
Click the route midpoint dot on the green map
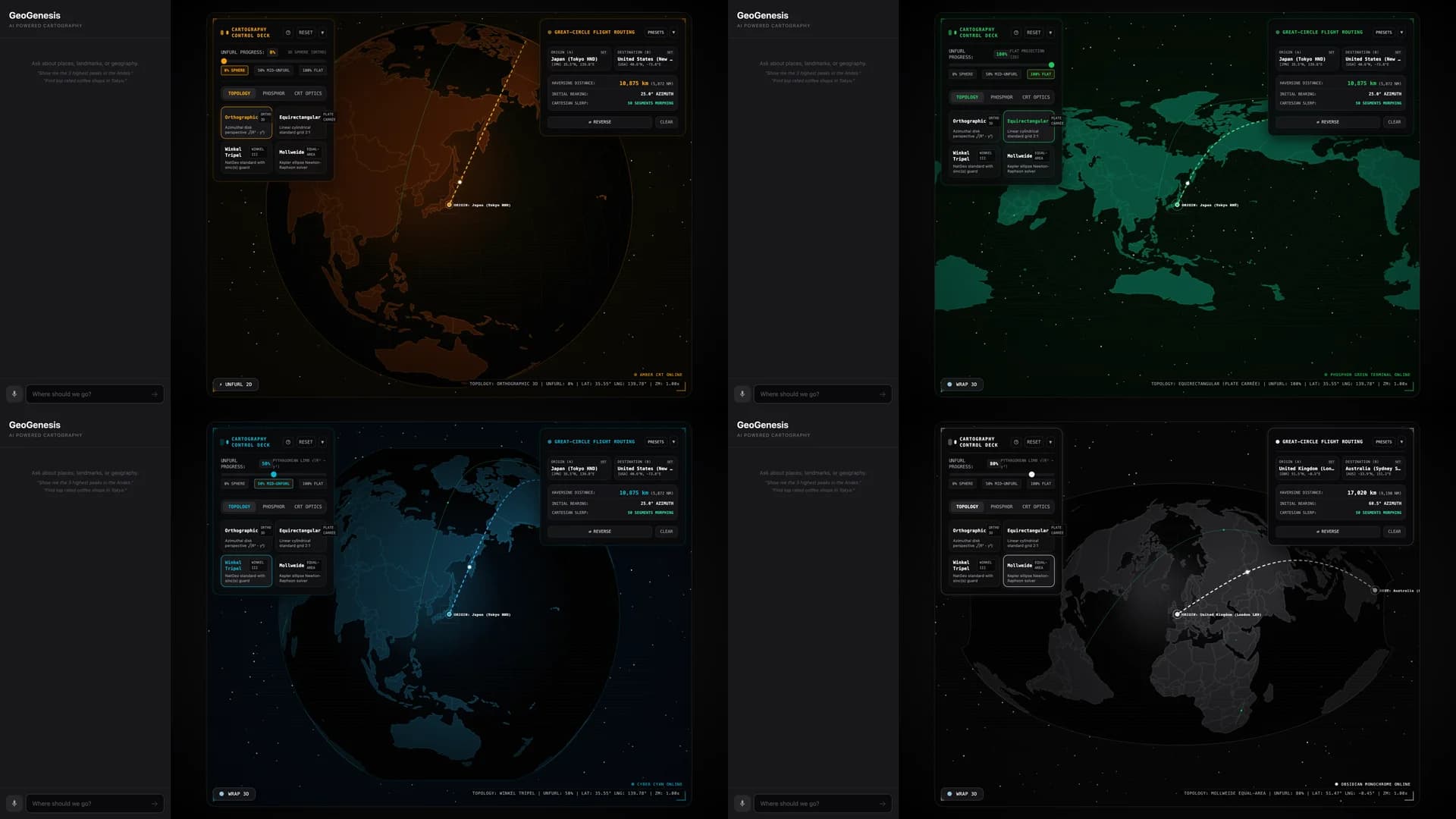1188,183
